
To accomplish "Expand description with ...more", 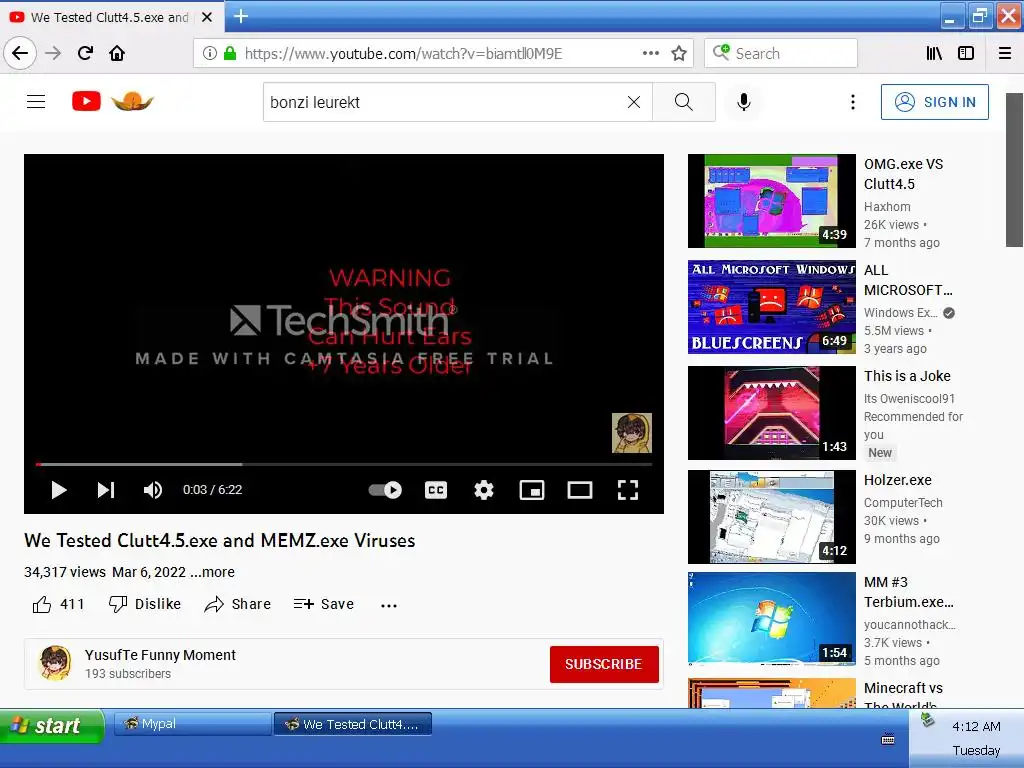I will pos(212,572).
